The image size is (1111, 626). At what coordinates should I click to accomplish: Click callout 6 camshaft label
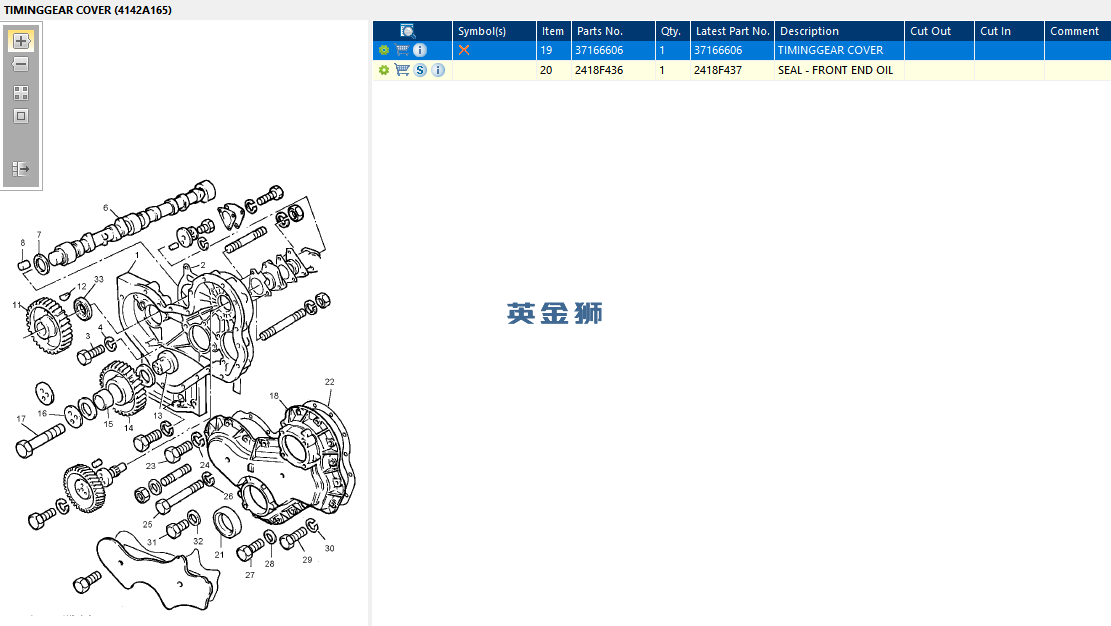(x=106, y=208)
